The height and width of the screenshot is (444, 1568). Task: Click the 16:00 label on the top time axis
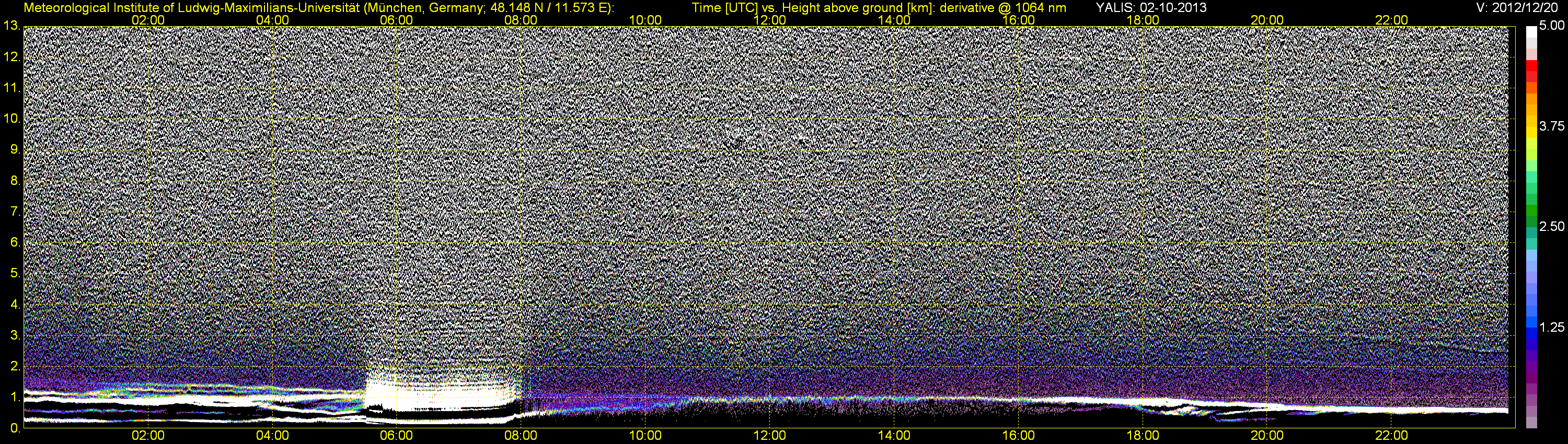[1018, 20]
